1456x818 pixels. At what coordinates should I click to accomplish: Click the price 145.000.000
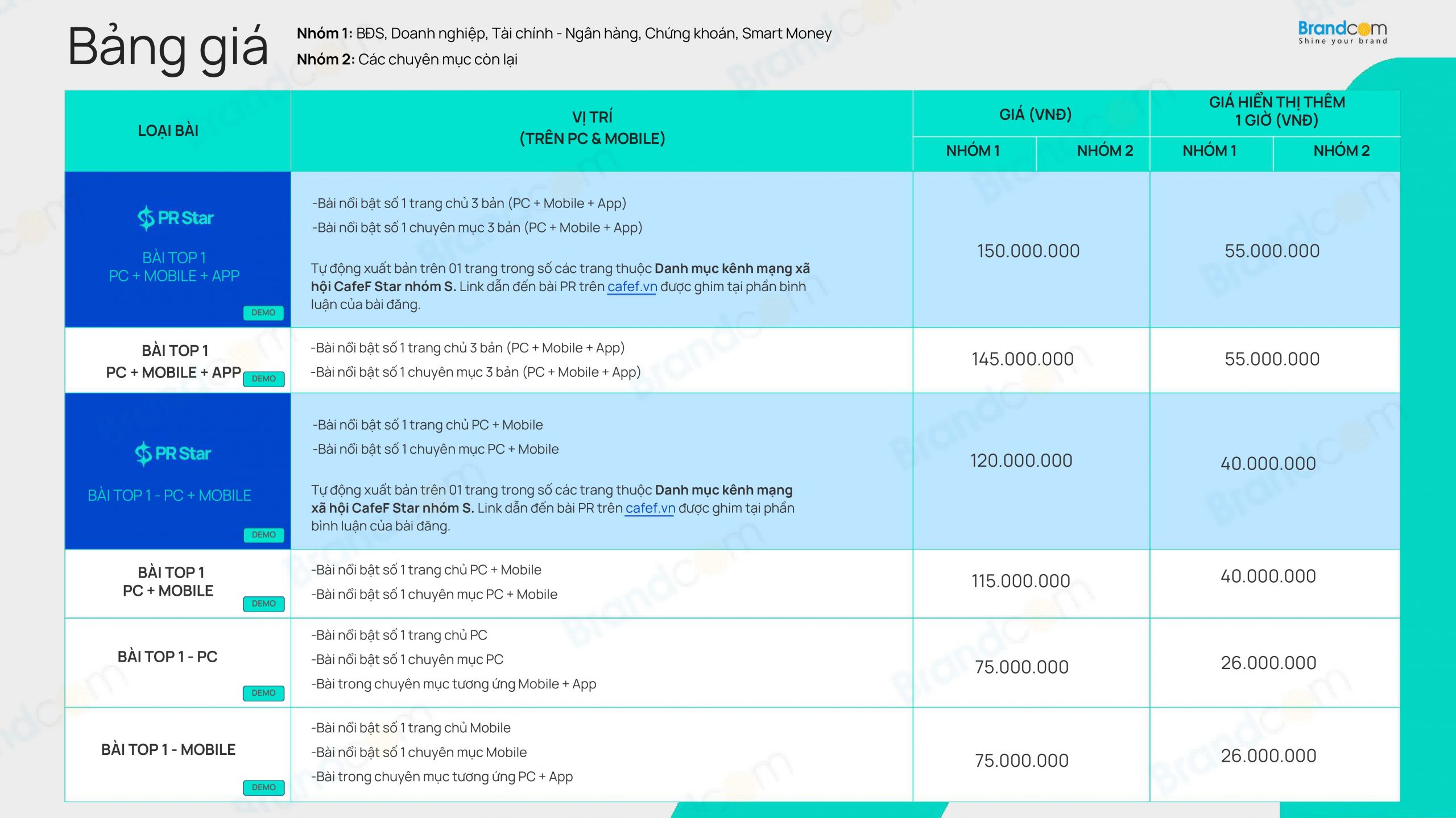1023,359
